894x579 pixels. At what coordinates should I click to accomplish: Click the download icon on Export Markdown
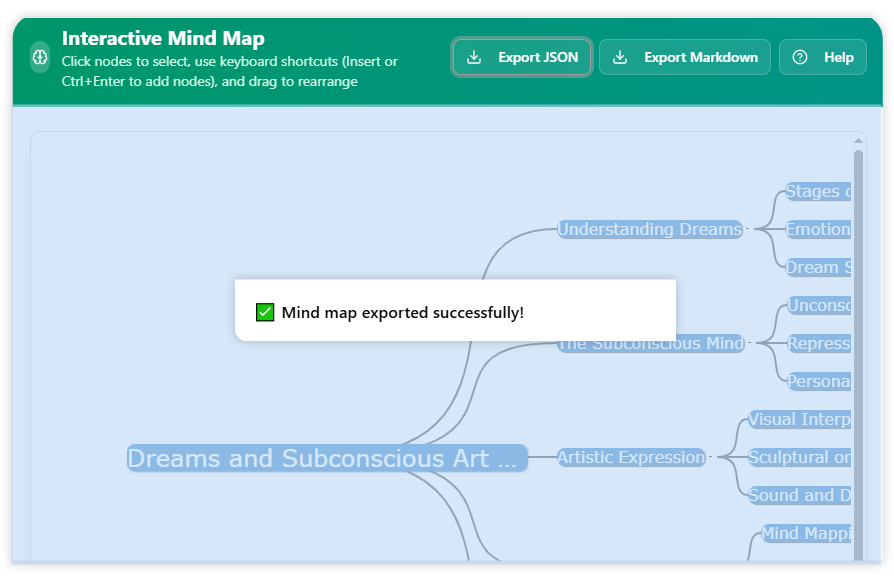(x=620, y=57)
